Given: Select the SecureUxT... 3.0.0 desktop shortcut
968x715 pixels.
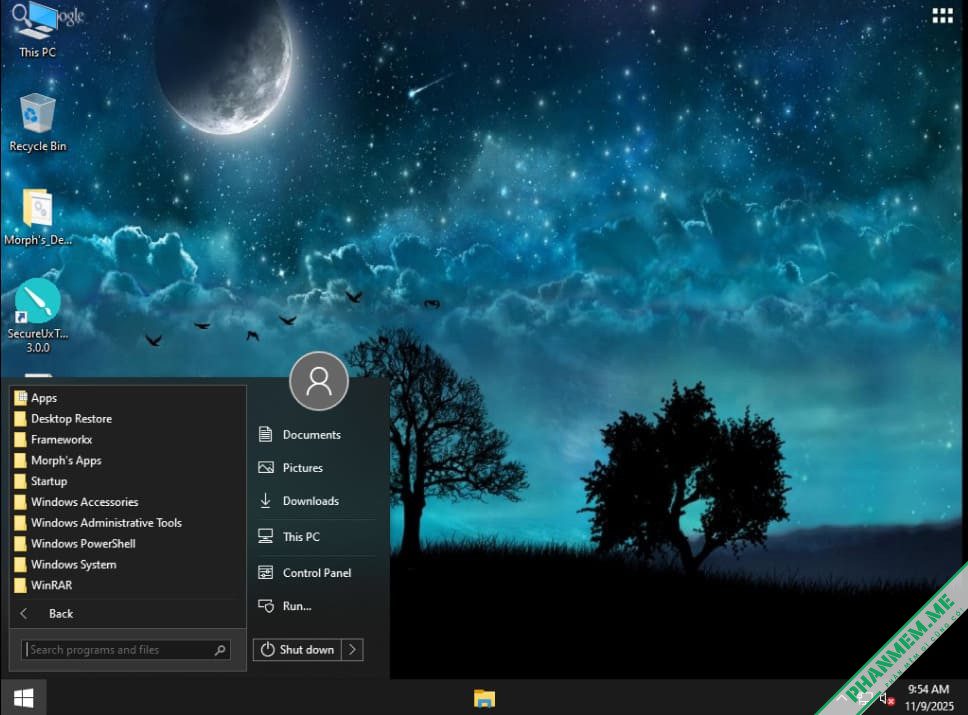Looking at the screenshot, I should (x=38, y=316).
